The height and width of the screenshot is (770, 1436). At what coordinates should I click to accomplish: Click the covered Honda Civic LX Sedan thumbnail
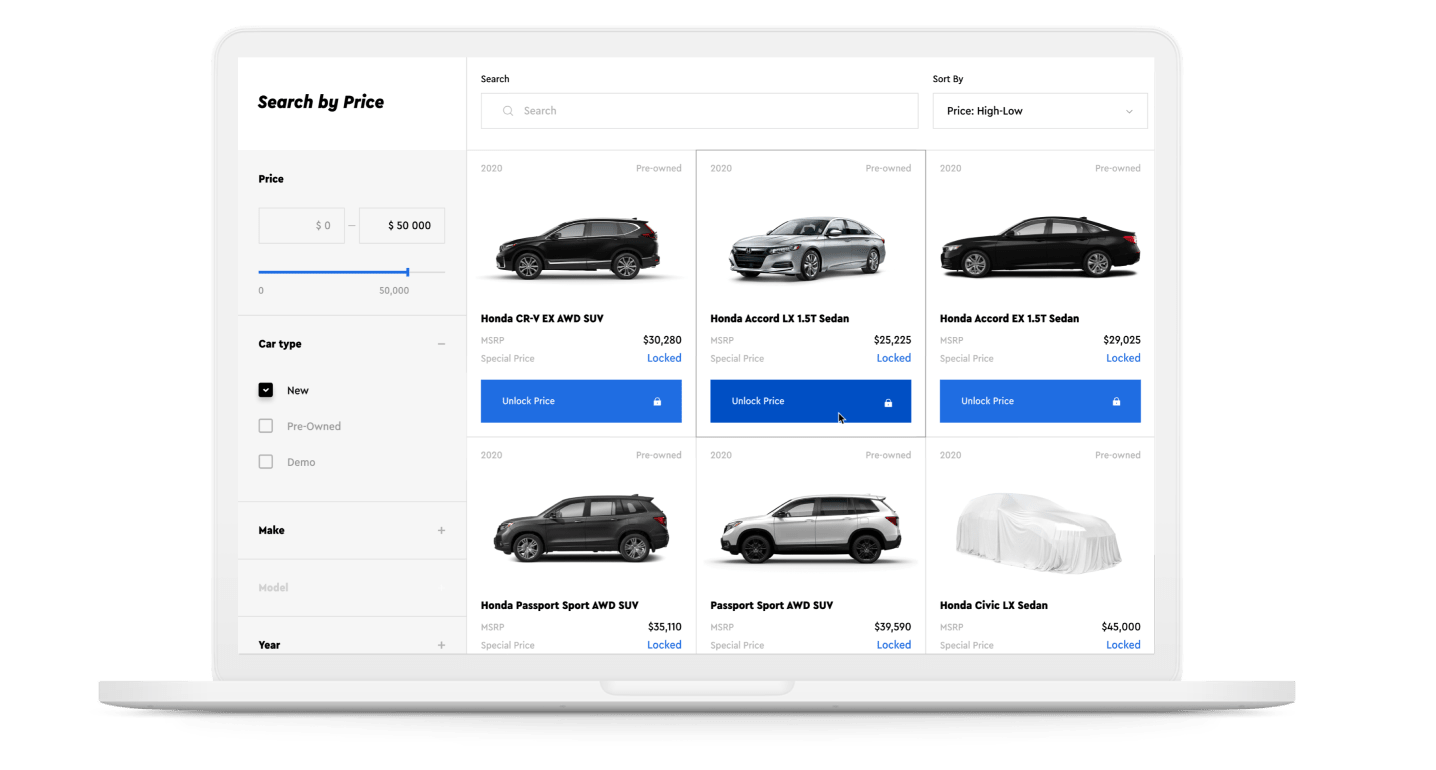[x=1039, y=531]
